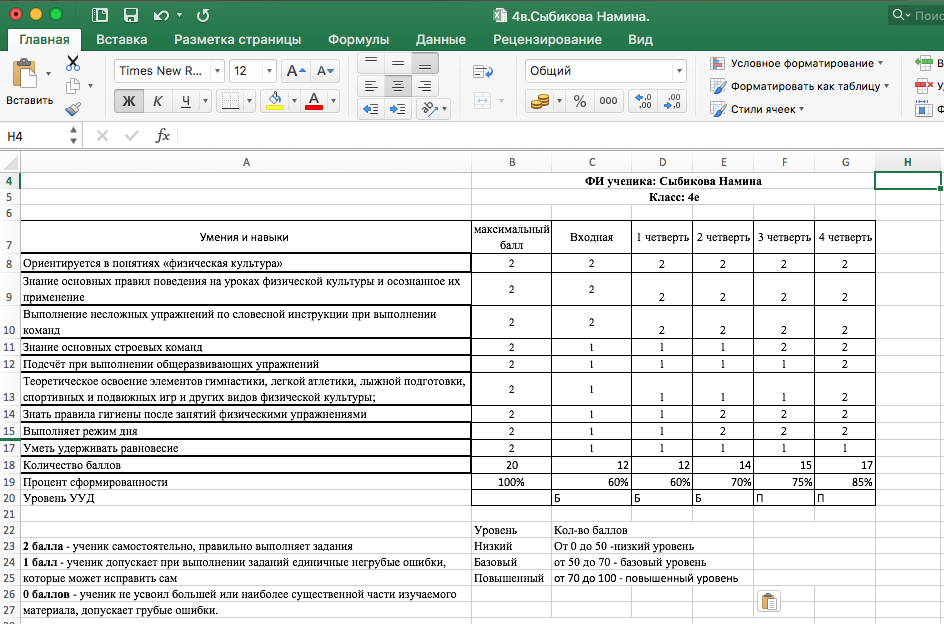Screen dimensions: 944x624
Task: Open the Times New Roman font dropdown
Action: click(217, 71)
